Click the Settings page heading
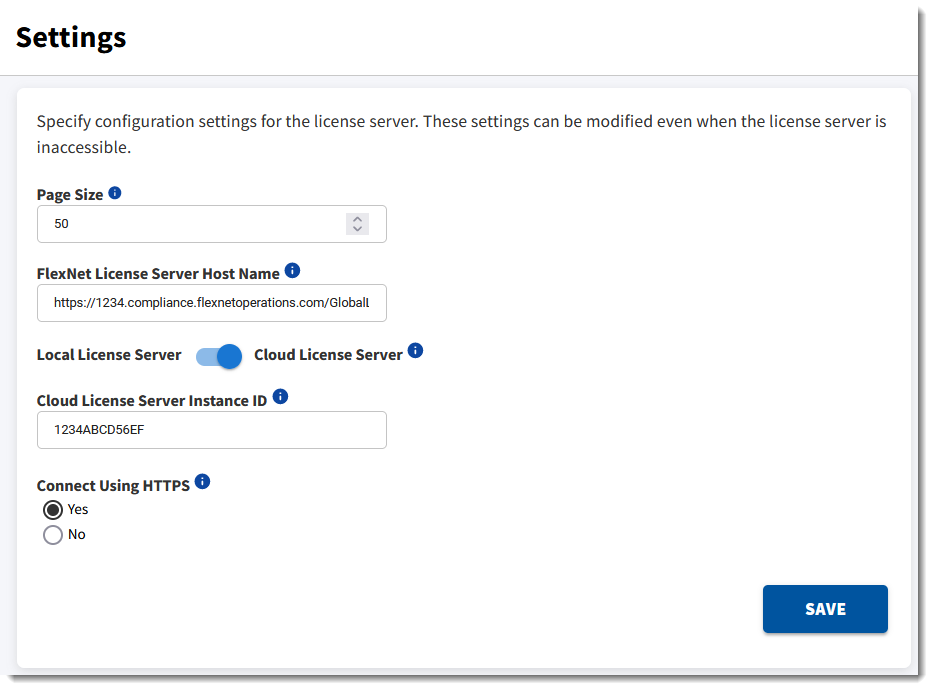The image size is (933, 690). click(71, 38)
